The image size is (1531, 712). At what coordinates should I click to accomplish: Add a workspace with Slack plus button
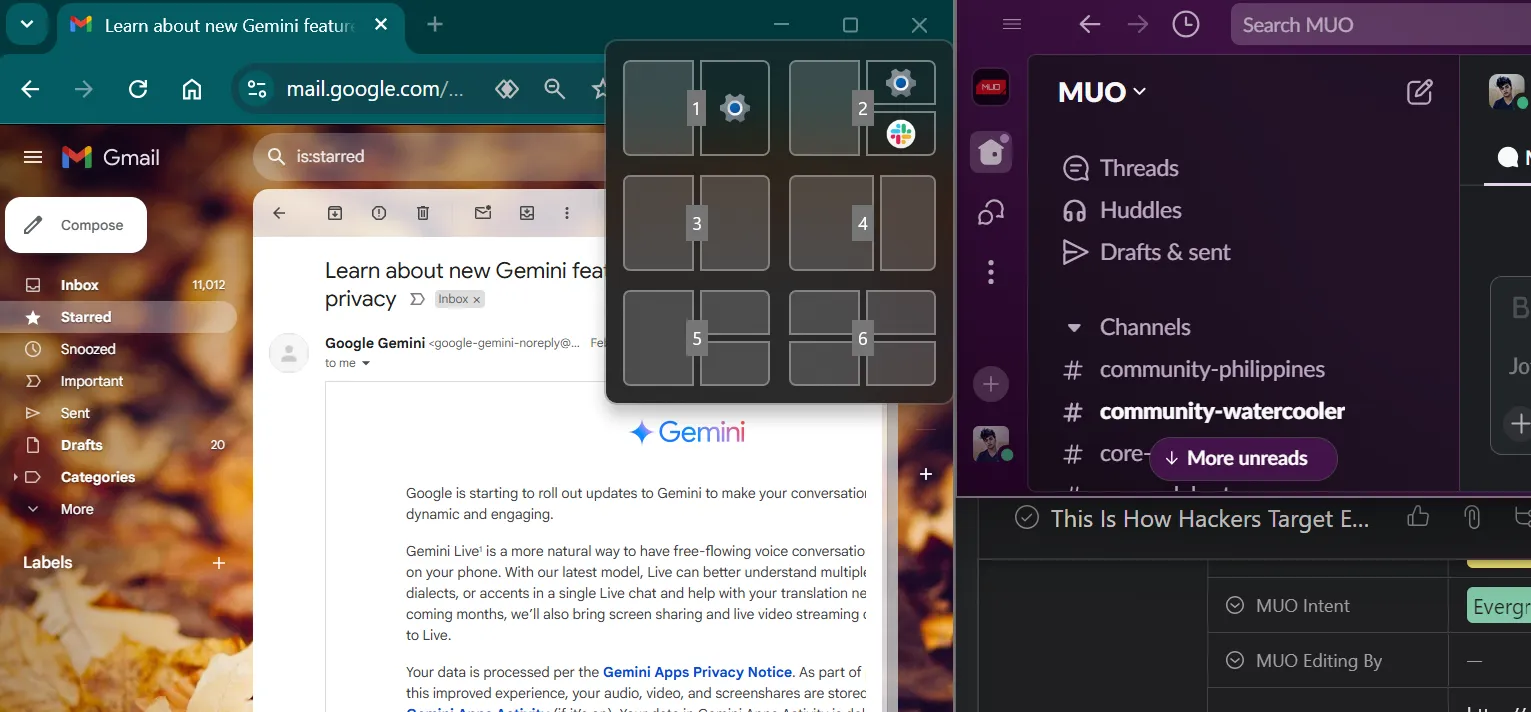coord(991,384)
